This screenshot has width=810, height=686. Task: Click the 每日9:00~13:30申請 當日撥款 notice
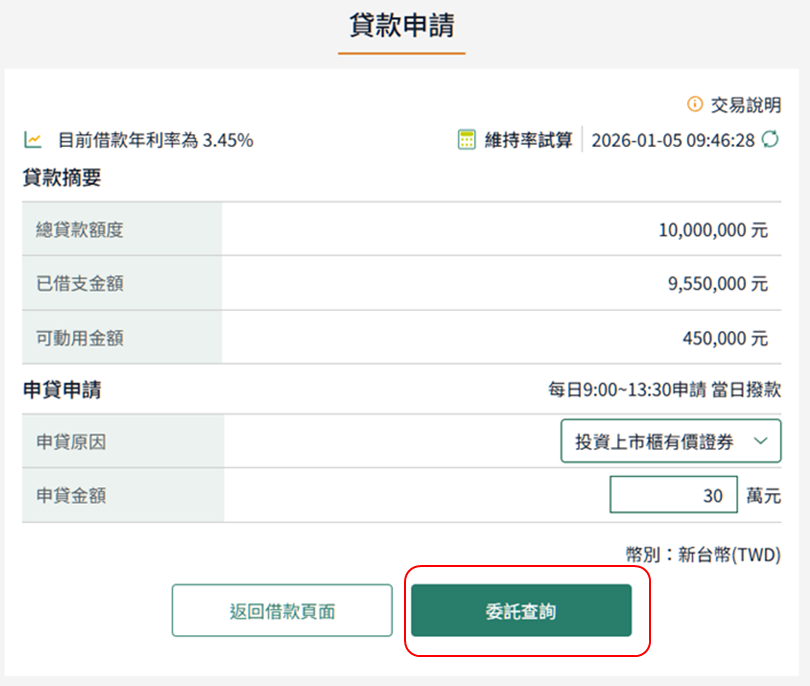tap(664, 390)
